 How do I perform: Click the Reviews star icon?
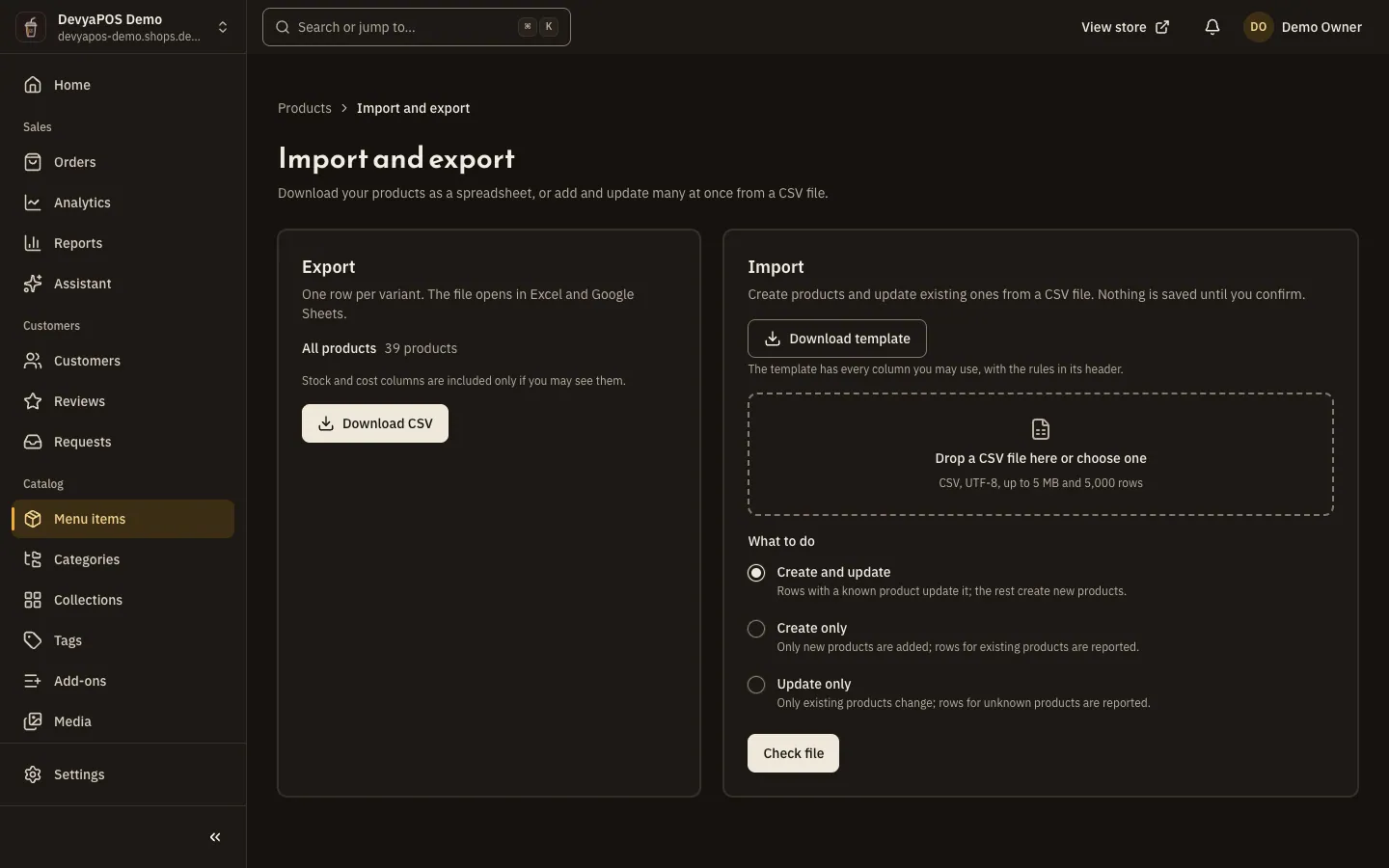33,401
